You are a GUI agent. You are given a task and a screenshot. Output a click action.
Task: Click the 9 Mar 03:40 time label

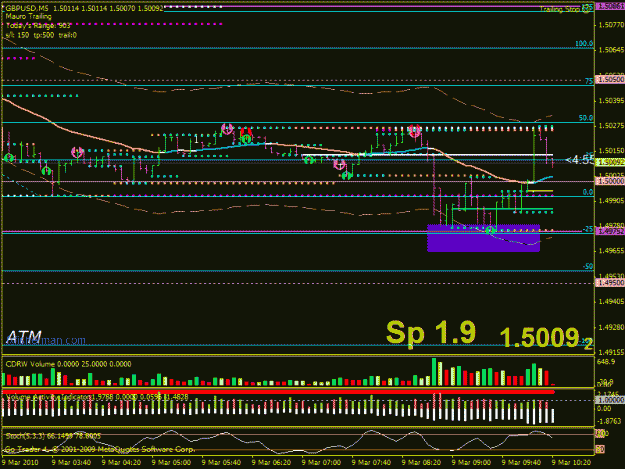pos(71,463)
